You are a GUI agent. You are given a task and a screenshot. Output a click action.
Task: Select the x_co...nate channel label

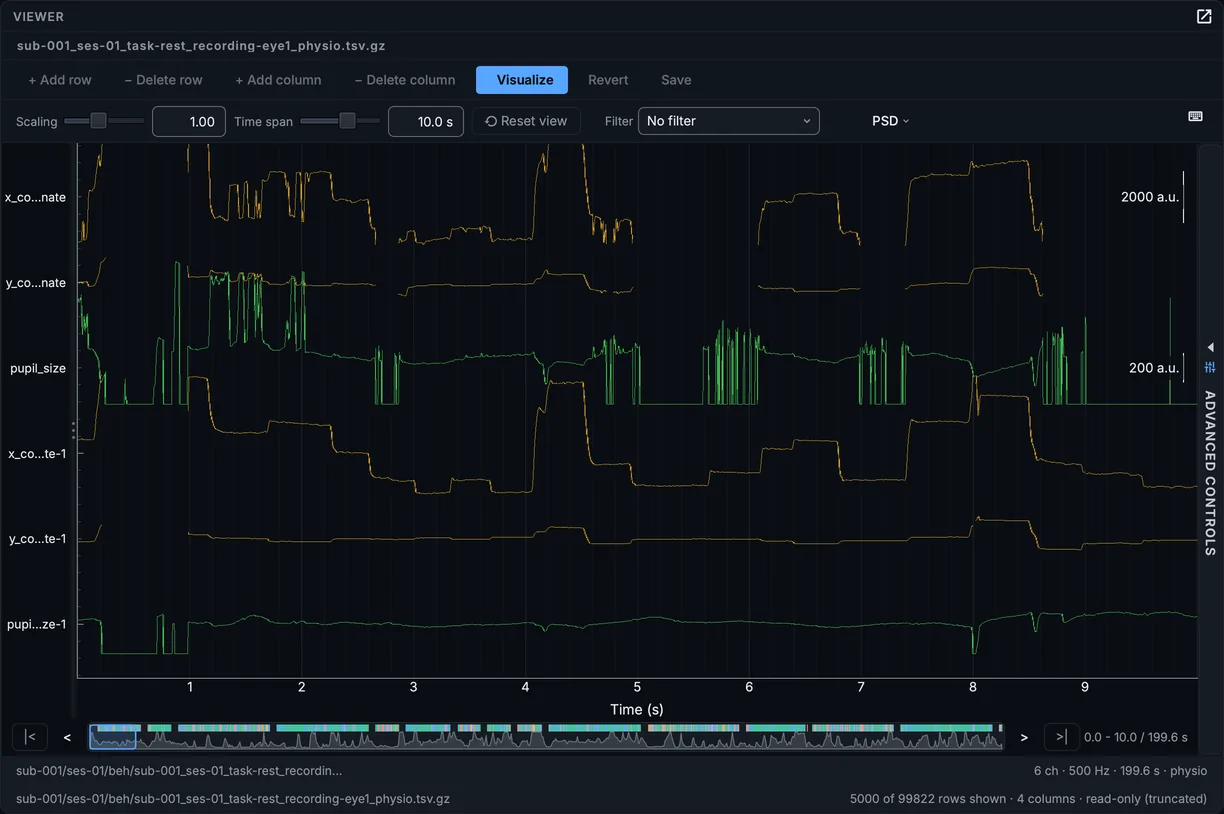tap(36, 197)
